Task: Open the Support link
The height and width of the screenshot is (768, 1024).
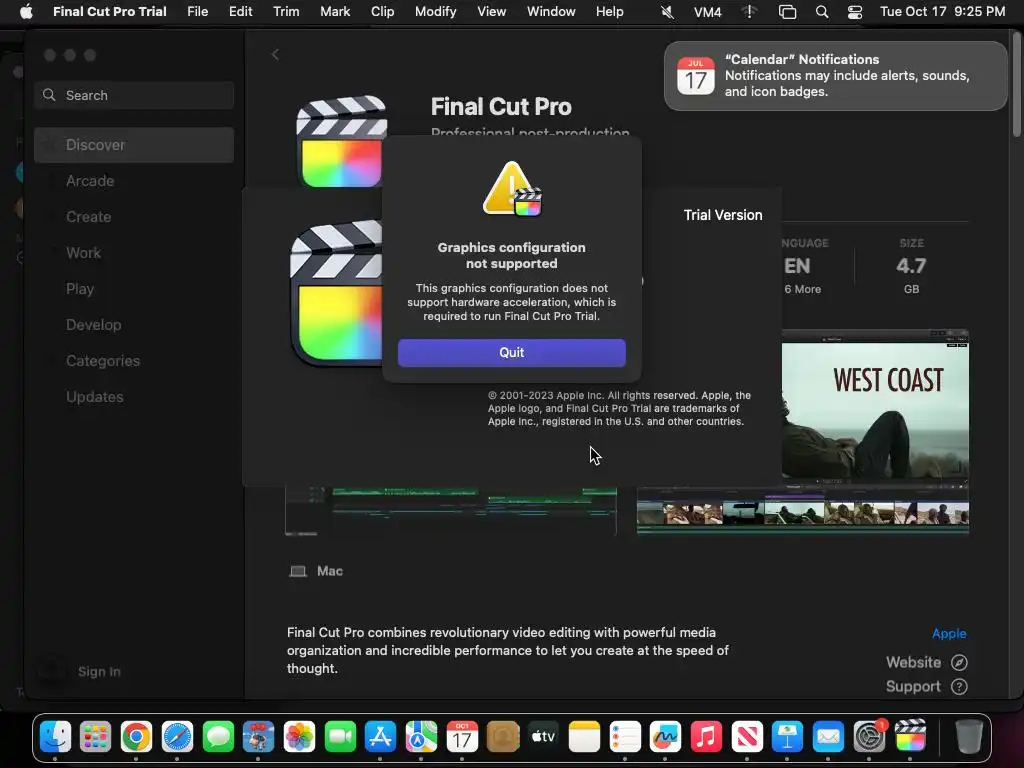Action: 913,686
